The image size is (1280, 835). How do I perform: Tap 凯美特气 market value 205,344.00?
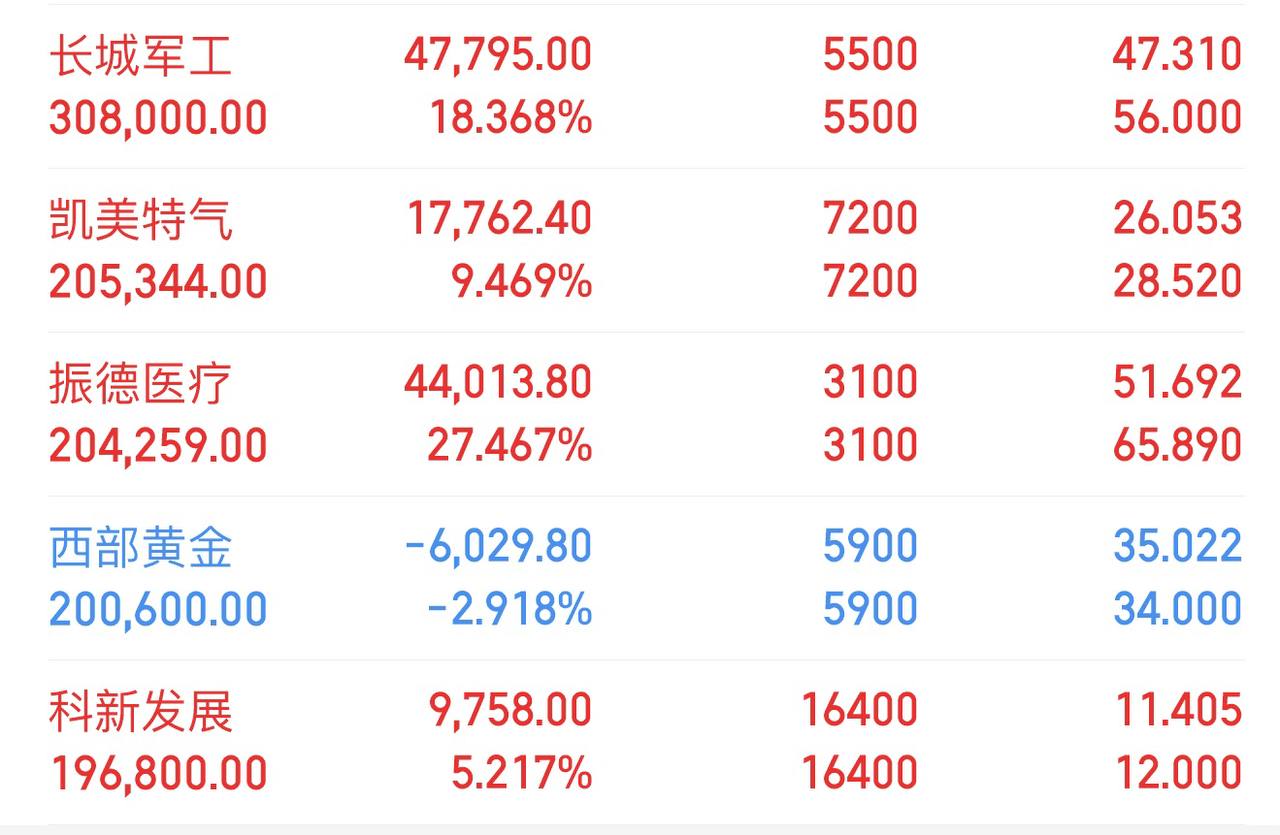click(x=158, y=282)
